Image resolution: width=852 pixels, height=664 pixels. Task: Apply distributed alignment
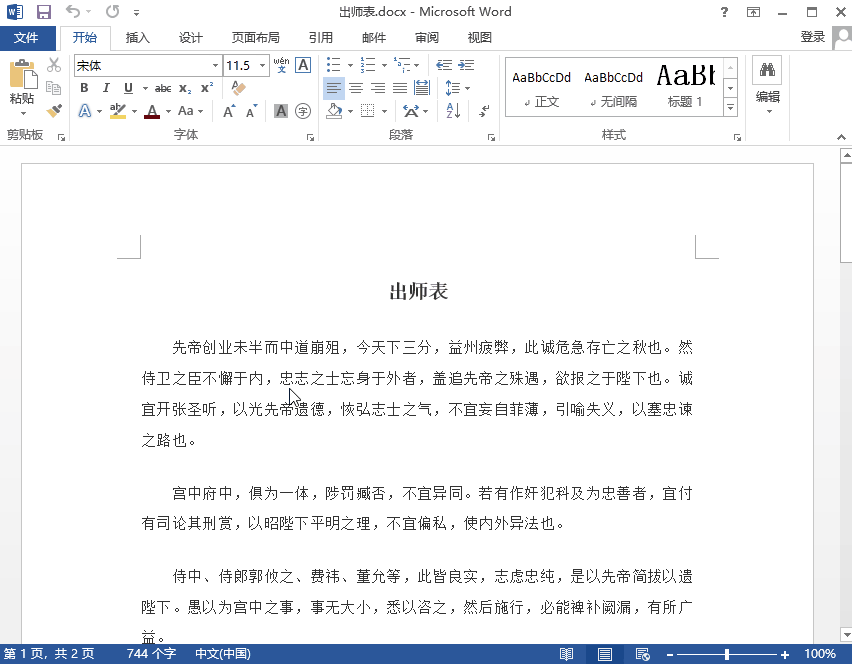(x=422, y=87)
